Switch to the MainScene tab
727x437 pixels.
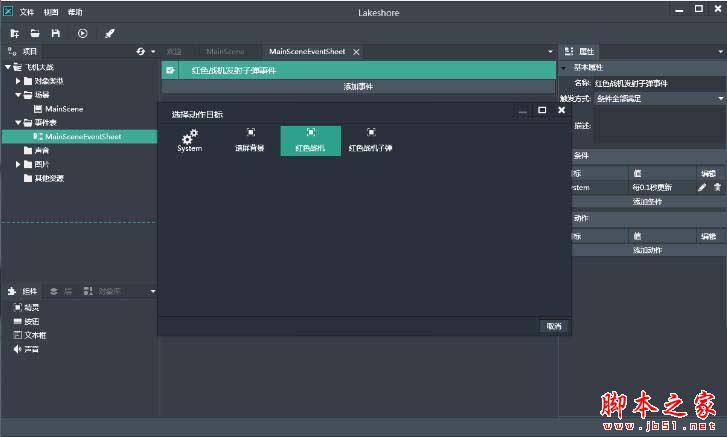[225, 51]
